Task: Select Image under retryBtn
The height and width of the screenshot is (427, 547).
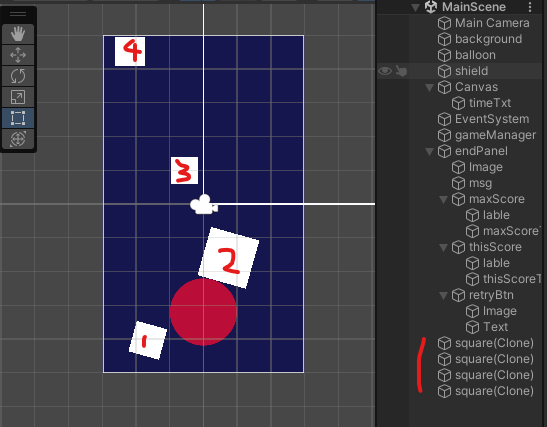Action: 500,312
